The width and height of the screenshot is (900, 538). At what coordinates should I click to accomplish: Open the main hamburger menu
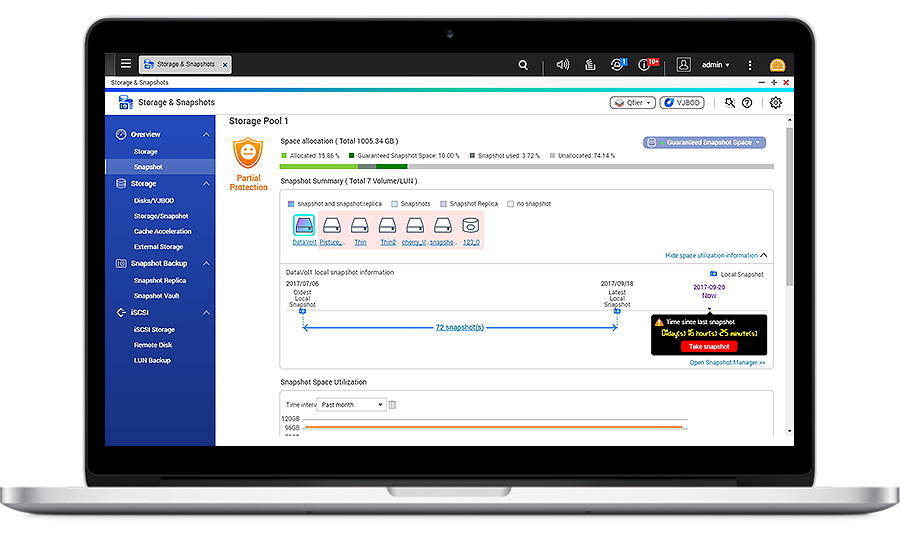coord(126,64)
